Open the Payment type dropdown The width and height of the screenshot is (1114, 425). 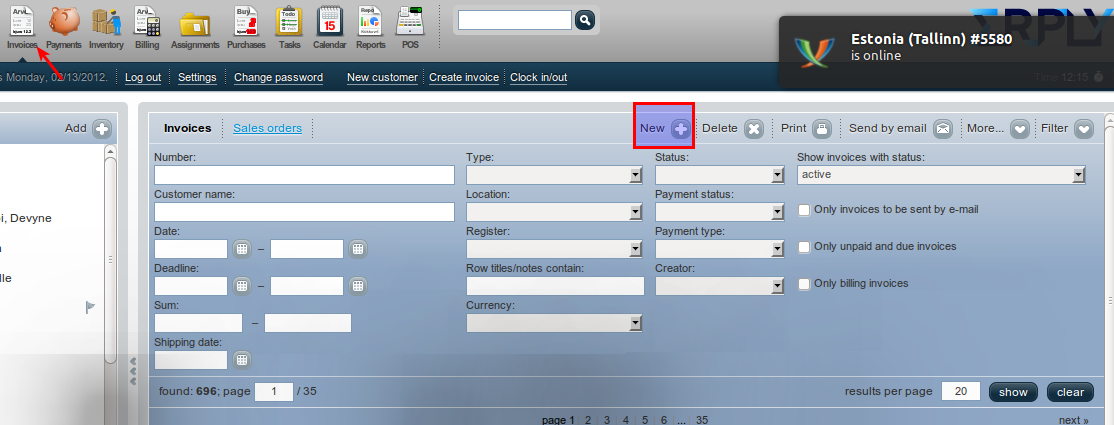point(720,249)
